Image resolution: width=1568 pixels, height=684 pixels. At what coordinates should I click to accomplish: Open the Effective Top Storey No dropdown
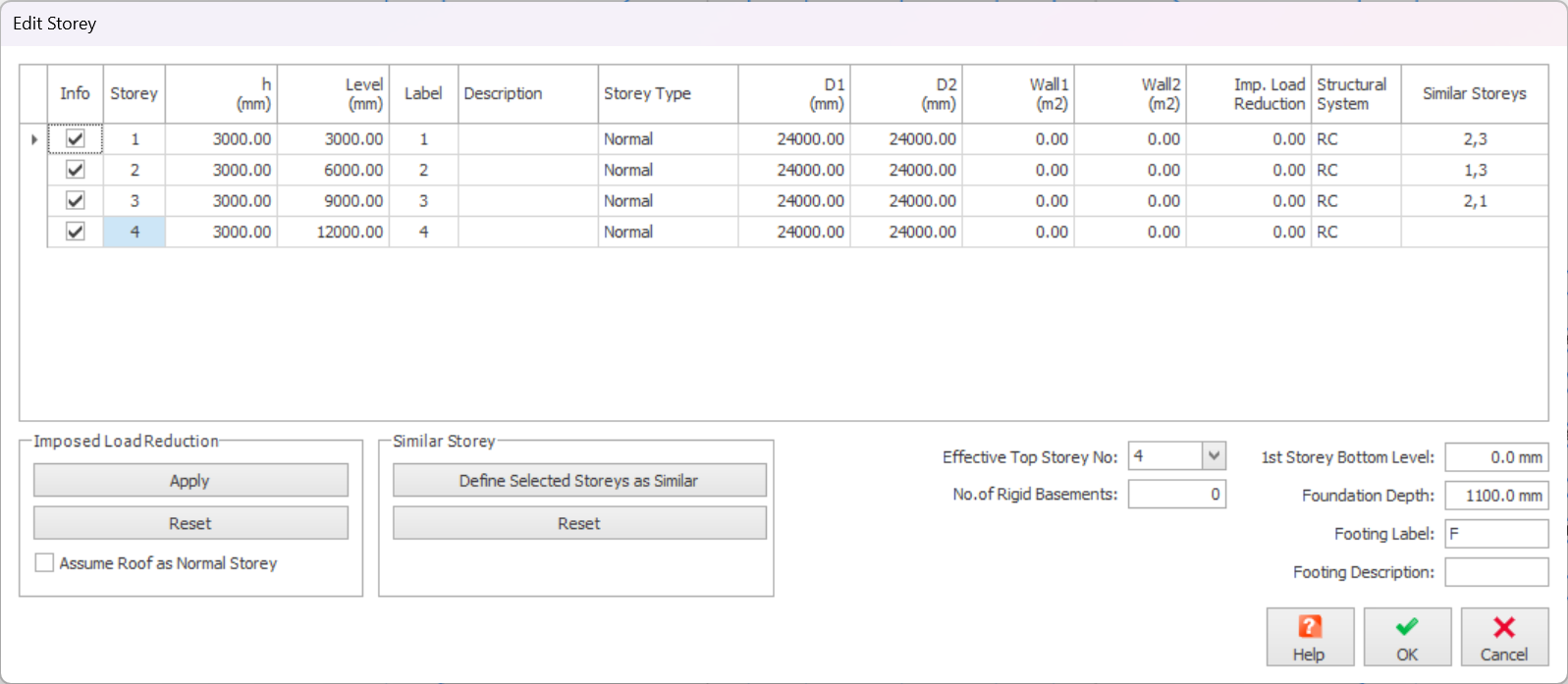[x=1214, y=456]
